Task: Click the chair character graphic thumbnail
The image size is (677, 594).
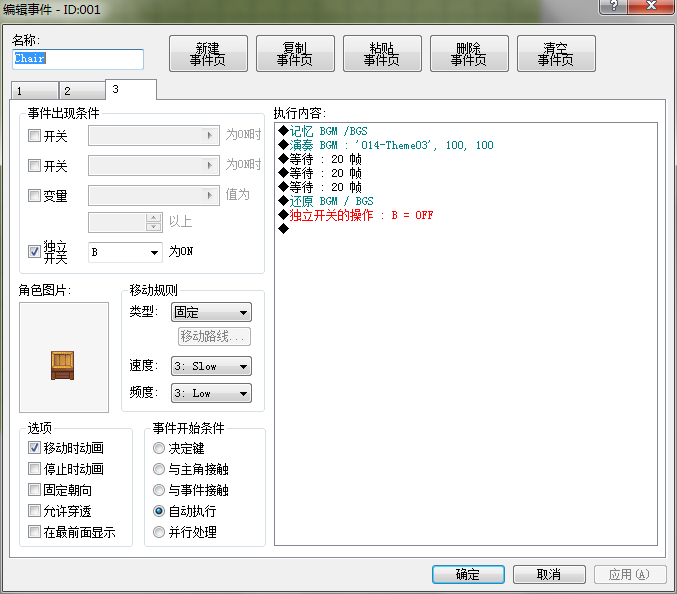Action: point(64,357)
